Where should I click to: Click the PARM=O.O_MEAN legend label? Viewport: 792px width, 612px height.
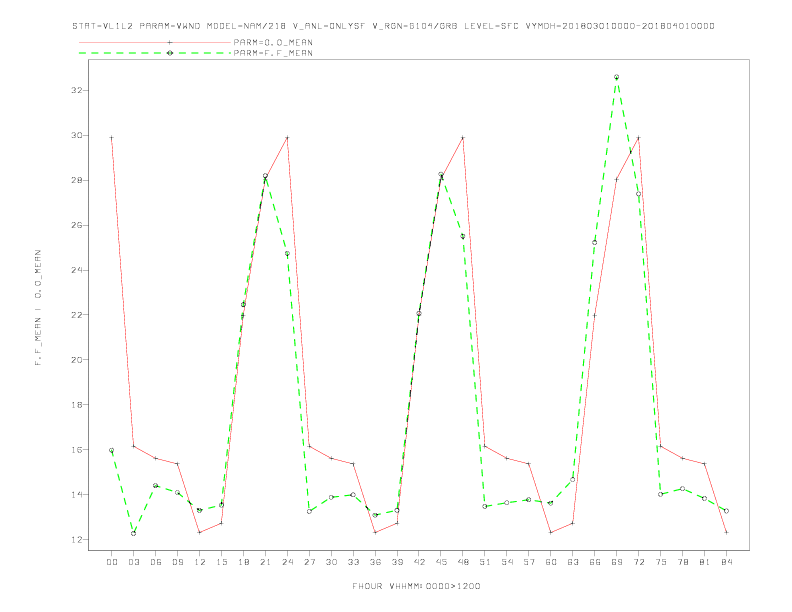tap(273, 42)
